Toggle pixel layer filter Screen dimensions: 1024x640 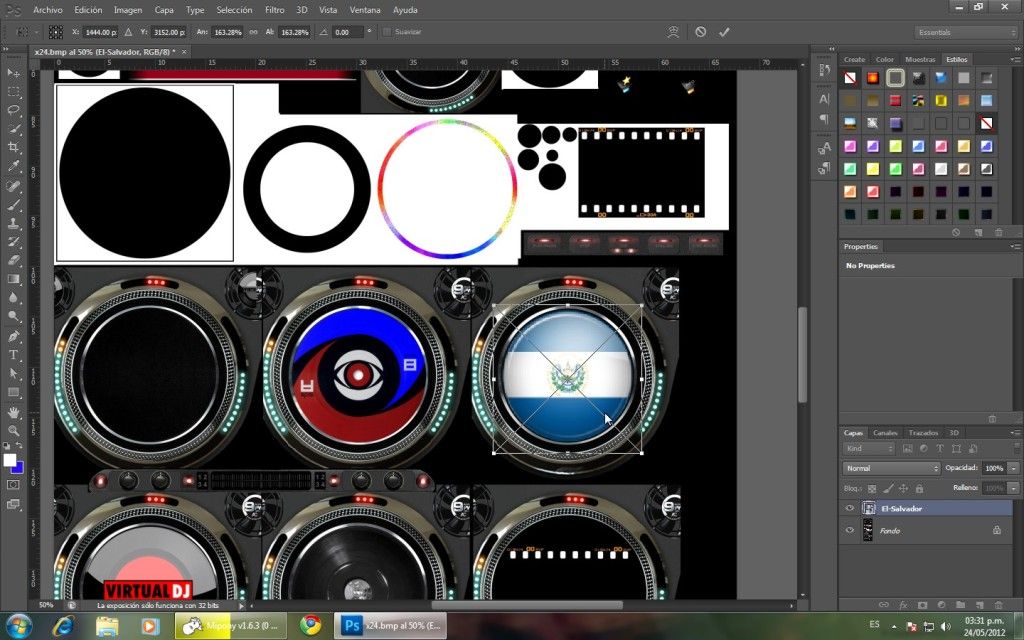(908, 449)
